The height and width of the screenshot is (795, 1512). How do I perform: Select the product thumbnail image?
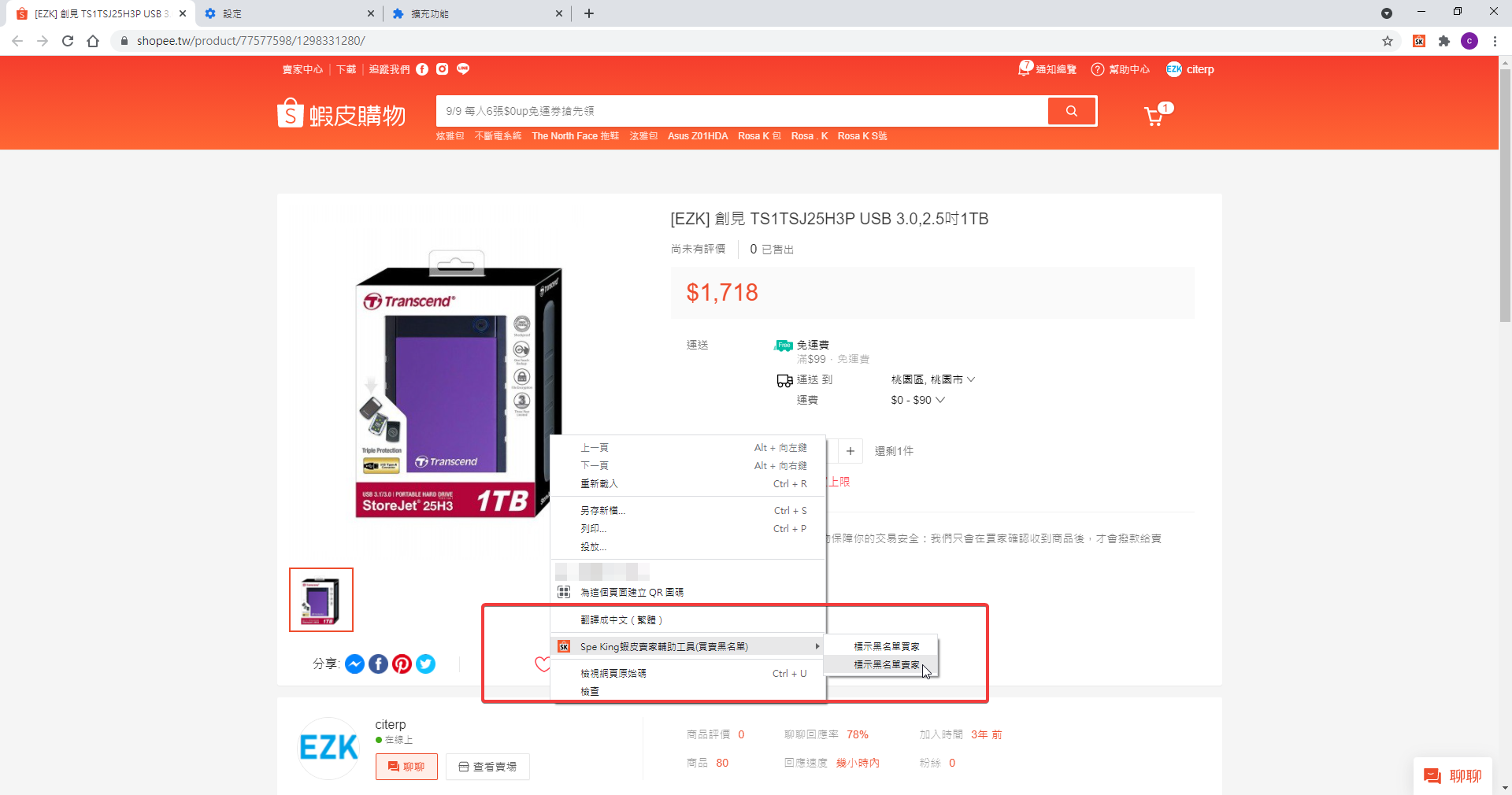click(x=321, y=600)
